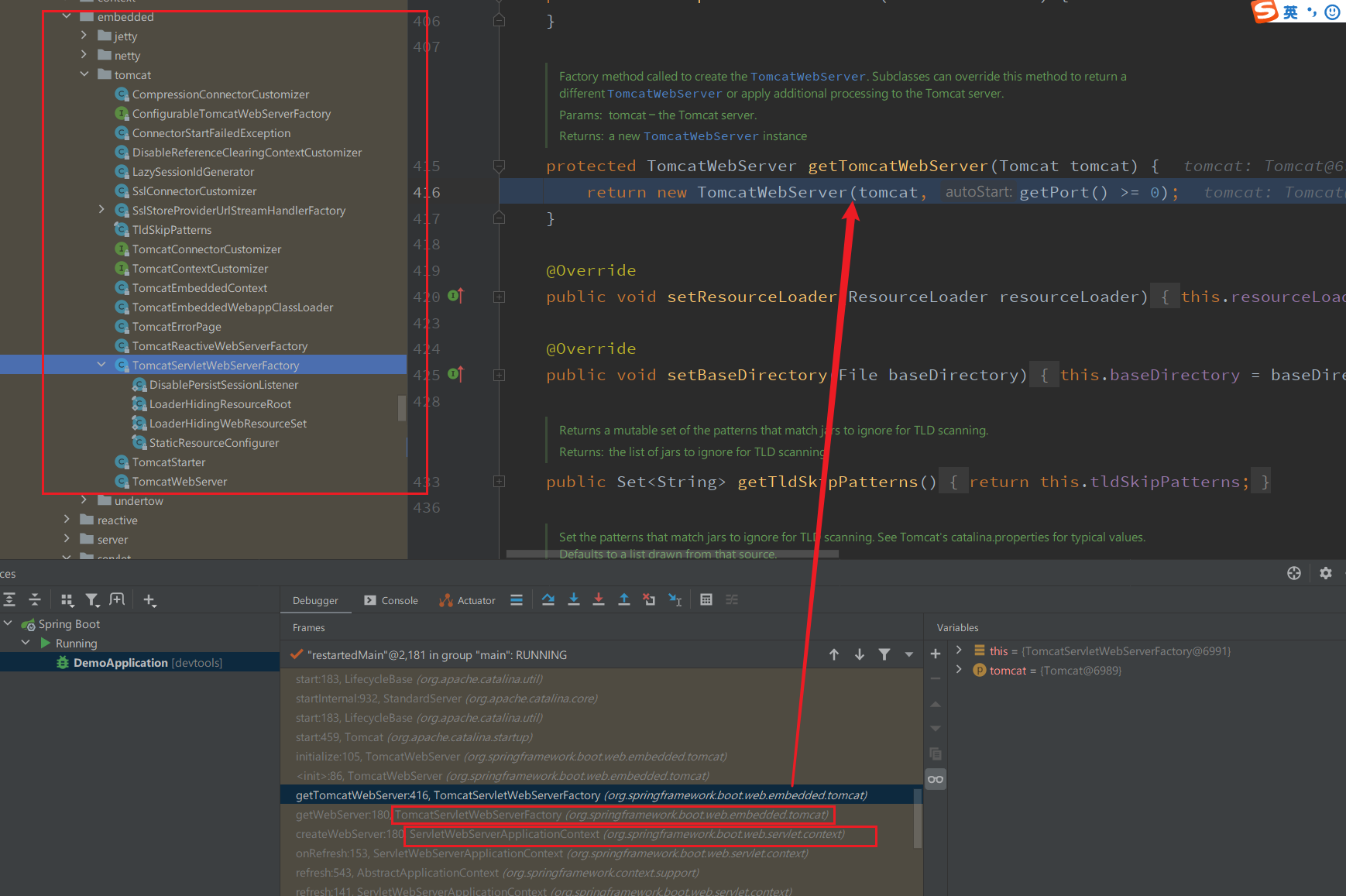
Task: Expand the netty package folder
Action: click(84, 55)
